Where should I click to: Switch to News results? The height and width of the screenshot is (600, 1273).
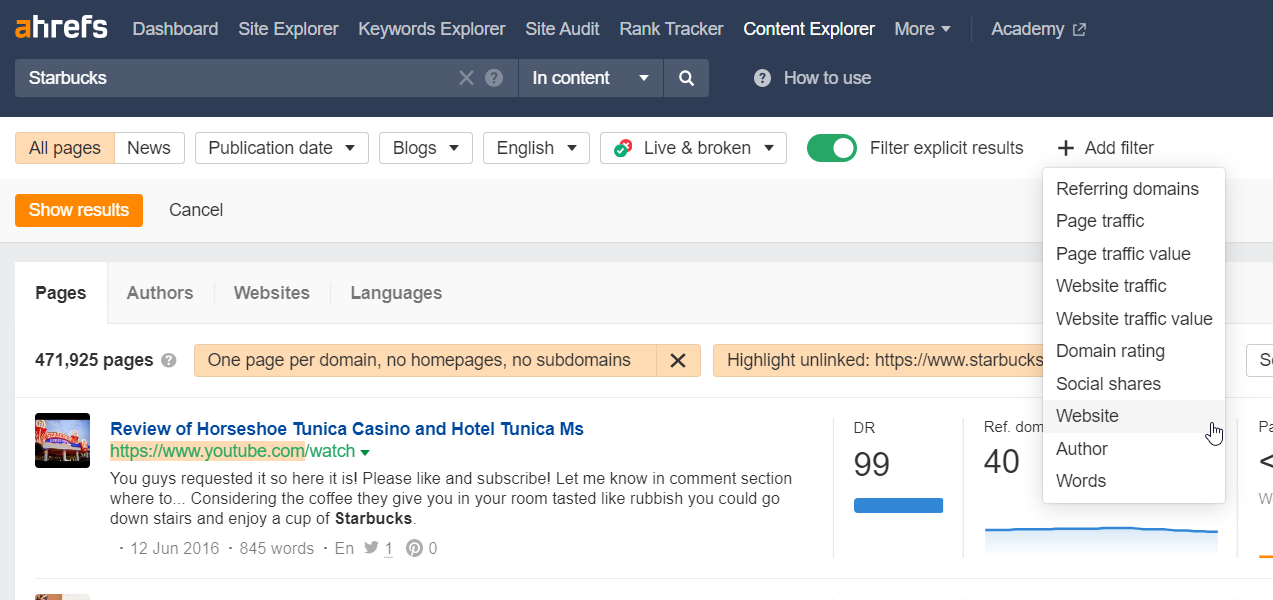click(149, 148)
